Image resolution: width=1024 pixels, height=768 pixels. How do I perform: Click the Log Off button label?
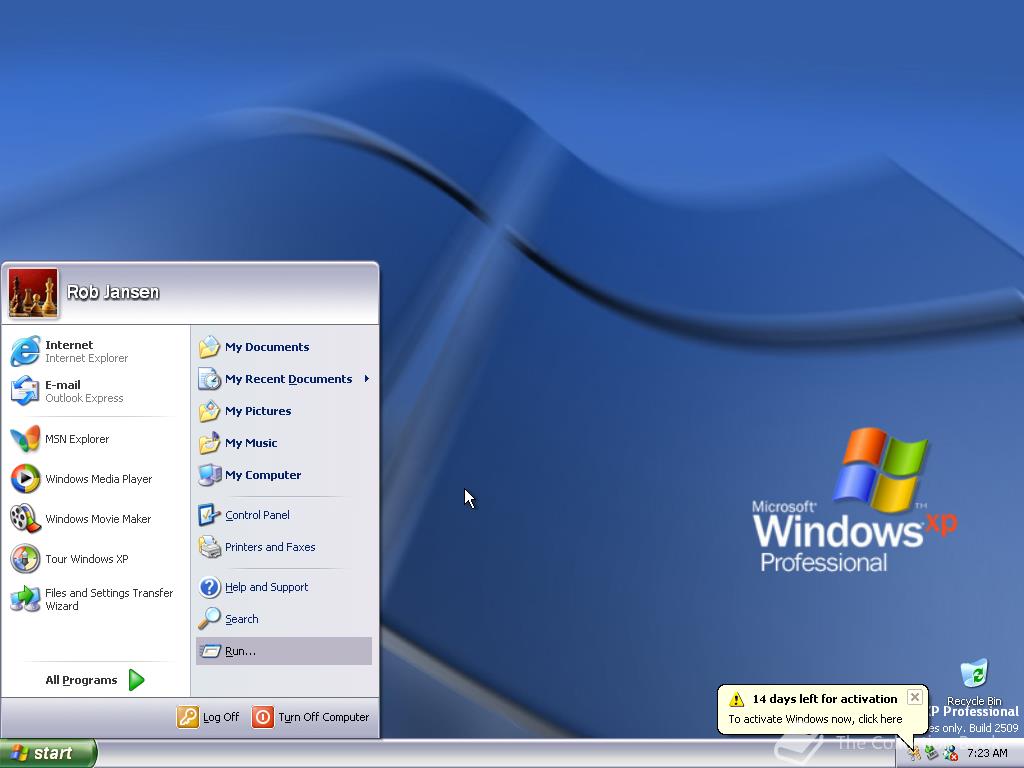pyautogui.click(x=221, y=717)
